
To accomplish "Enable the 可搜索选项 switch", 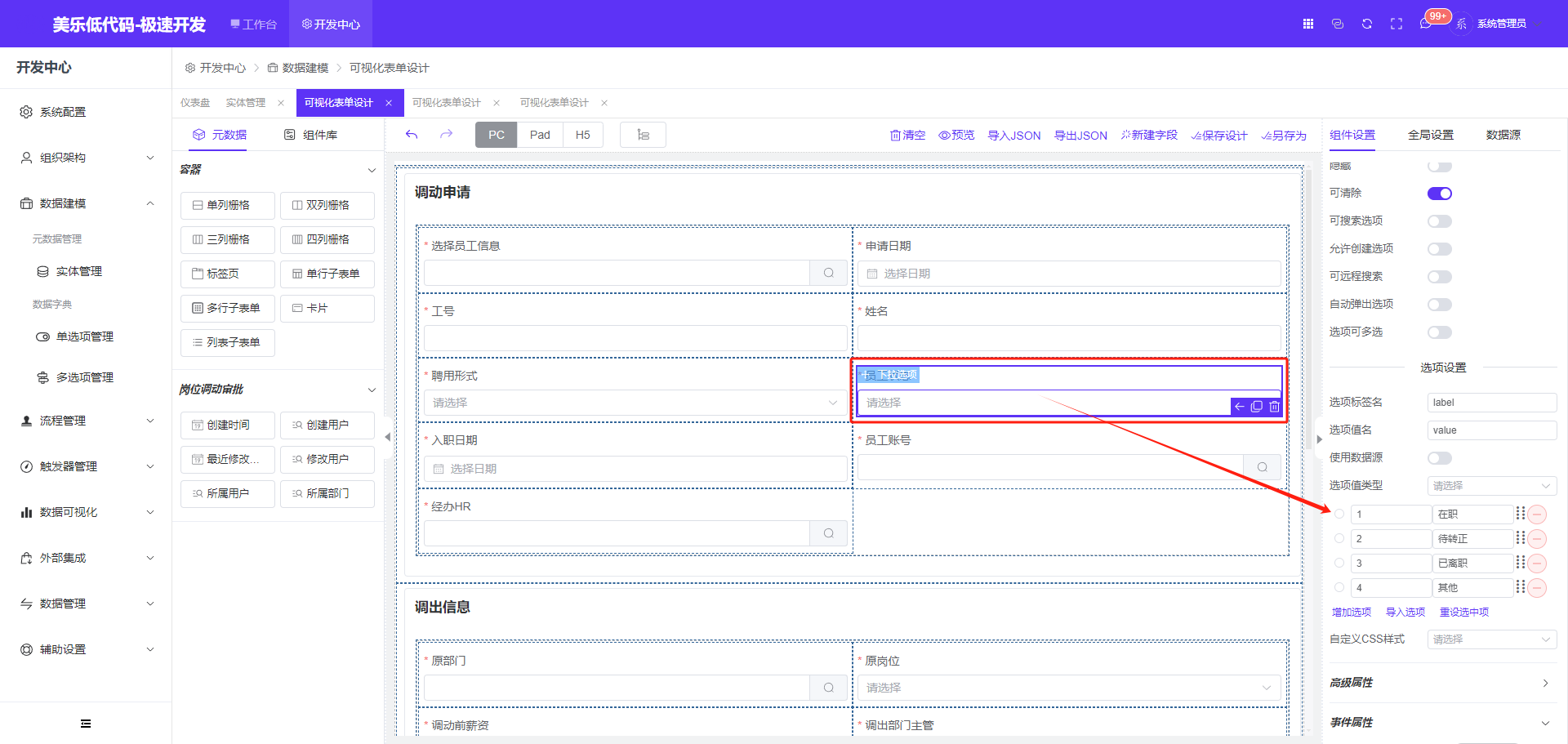I will [x=1439, y=221].
